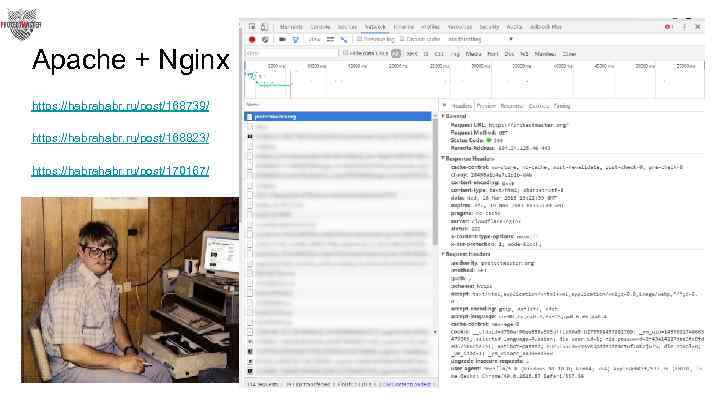Toggle the Hide data URLs checkbox
Screen dimensions: 720x405
[345, 53]
